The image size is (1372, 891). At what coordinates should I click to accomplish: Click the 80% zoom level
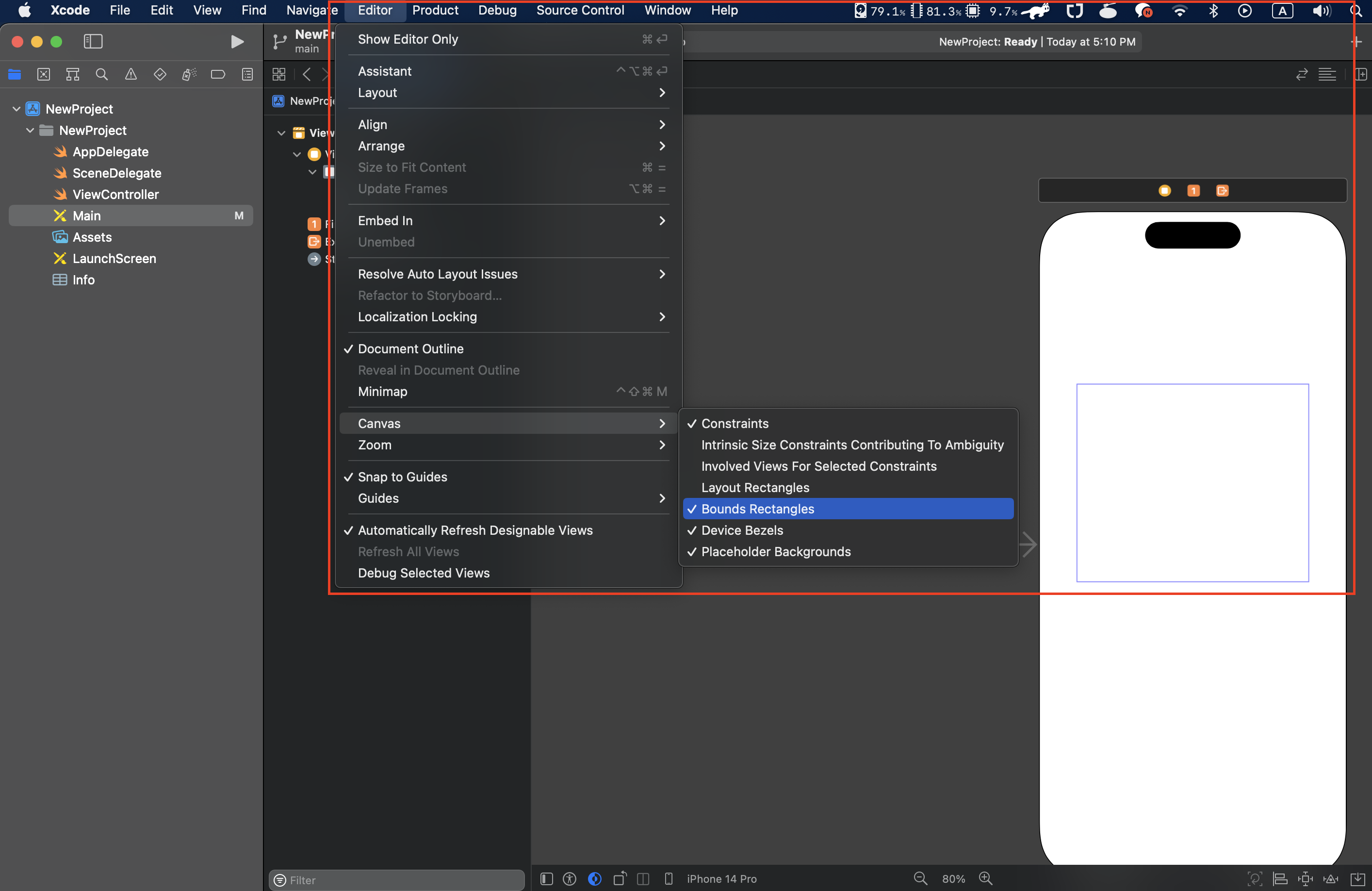click(953, 879)
